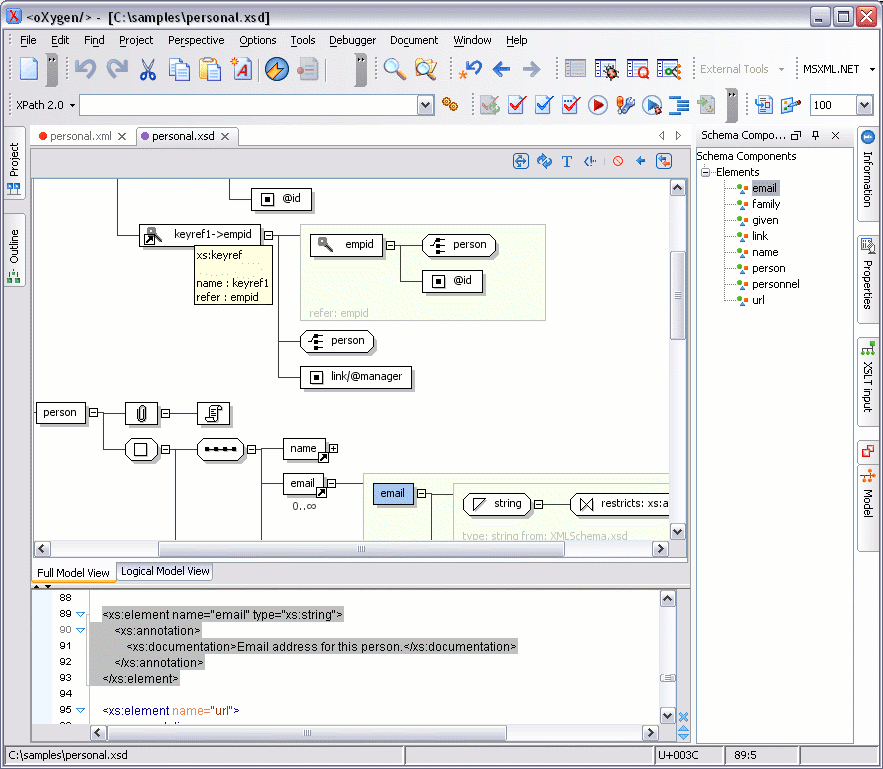Click the magnifying glass Find icon
Screen dimensions: 883x769
[395, 69]
